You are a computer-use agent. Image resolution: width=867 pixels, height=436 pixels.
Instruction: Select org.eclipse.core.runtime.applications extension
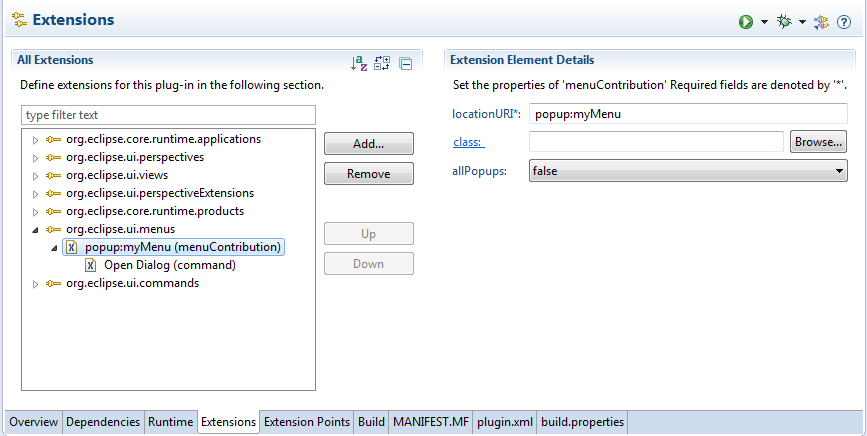tap(163, 139)
